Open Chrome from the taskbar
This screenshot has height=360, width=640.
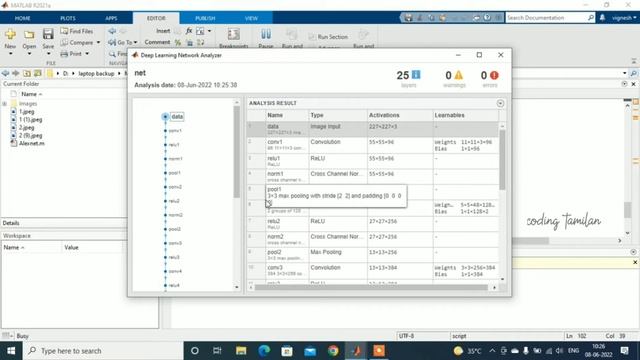[x=333, y=351]
